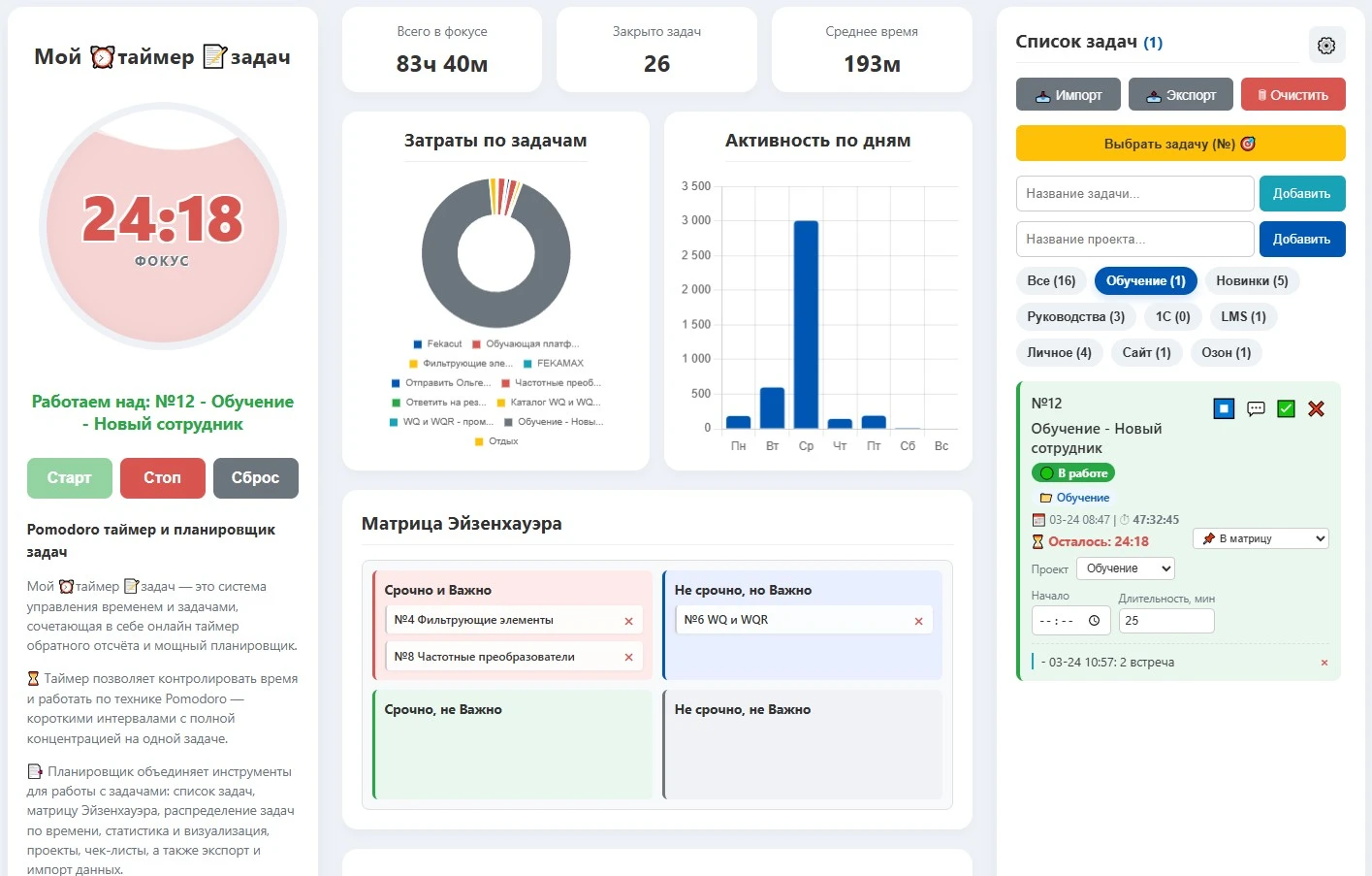Click the Импорт button
This screenshot has width=1372, height=876.
coord(1069,95)
